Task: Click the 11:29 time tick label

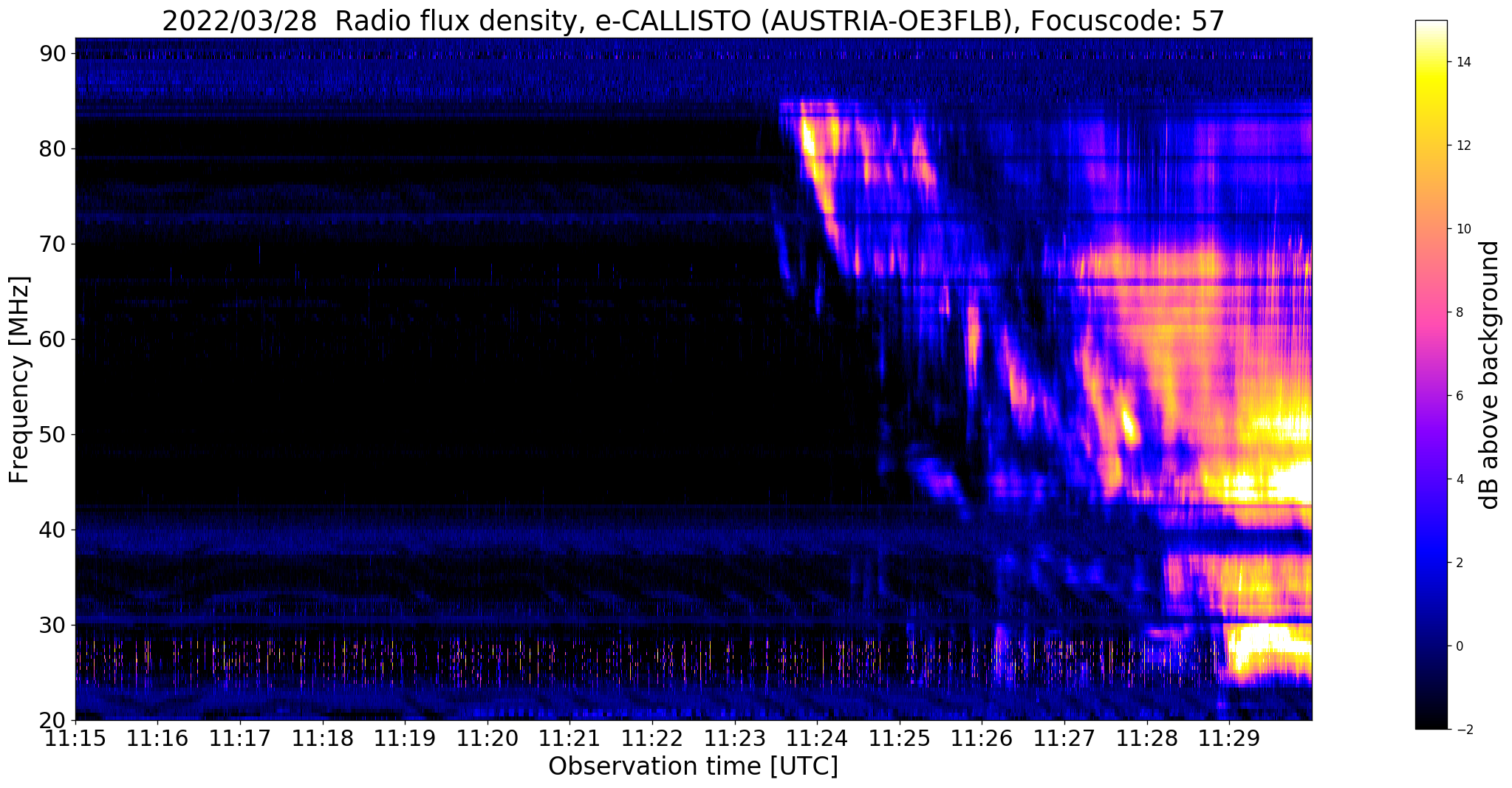Action: (1229, 738)
